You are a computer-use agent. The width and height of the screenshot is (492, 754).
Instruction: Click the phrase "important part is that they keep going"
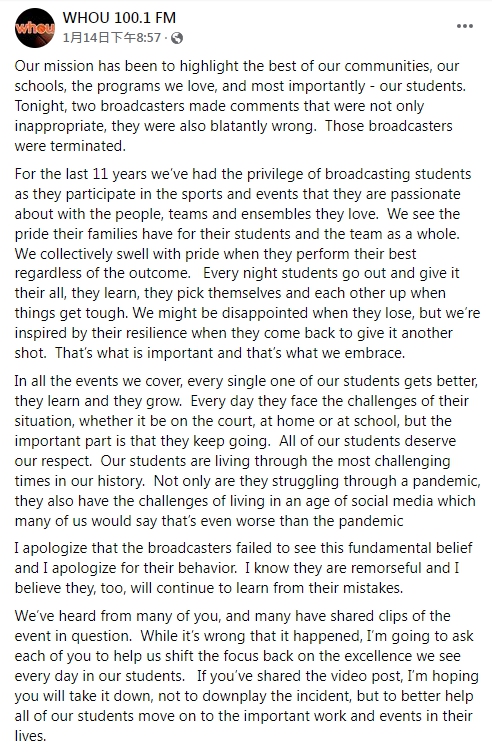[x=141, y=441]
